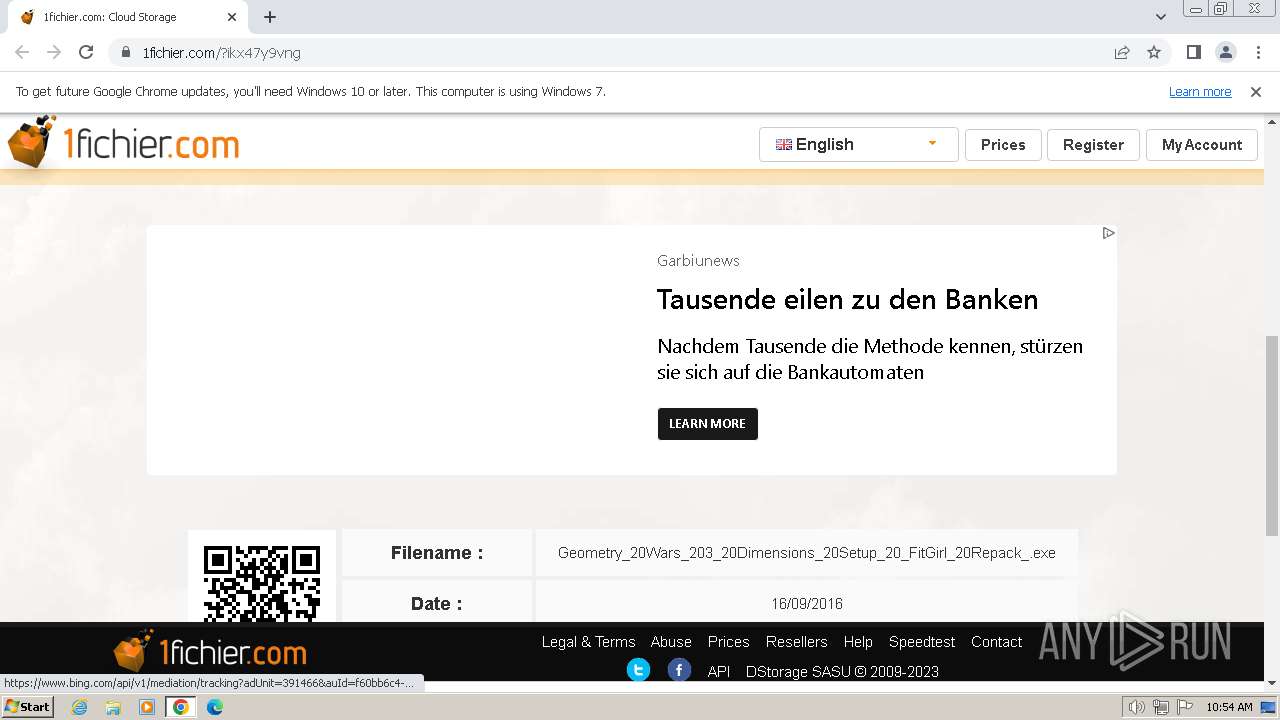Open Windows Media Player from taskbar
Image resolution: width=1280 pixels, height=720 pixels.
(147, 707)
